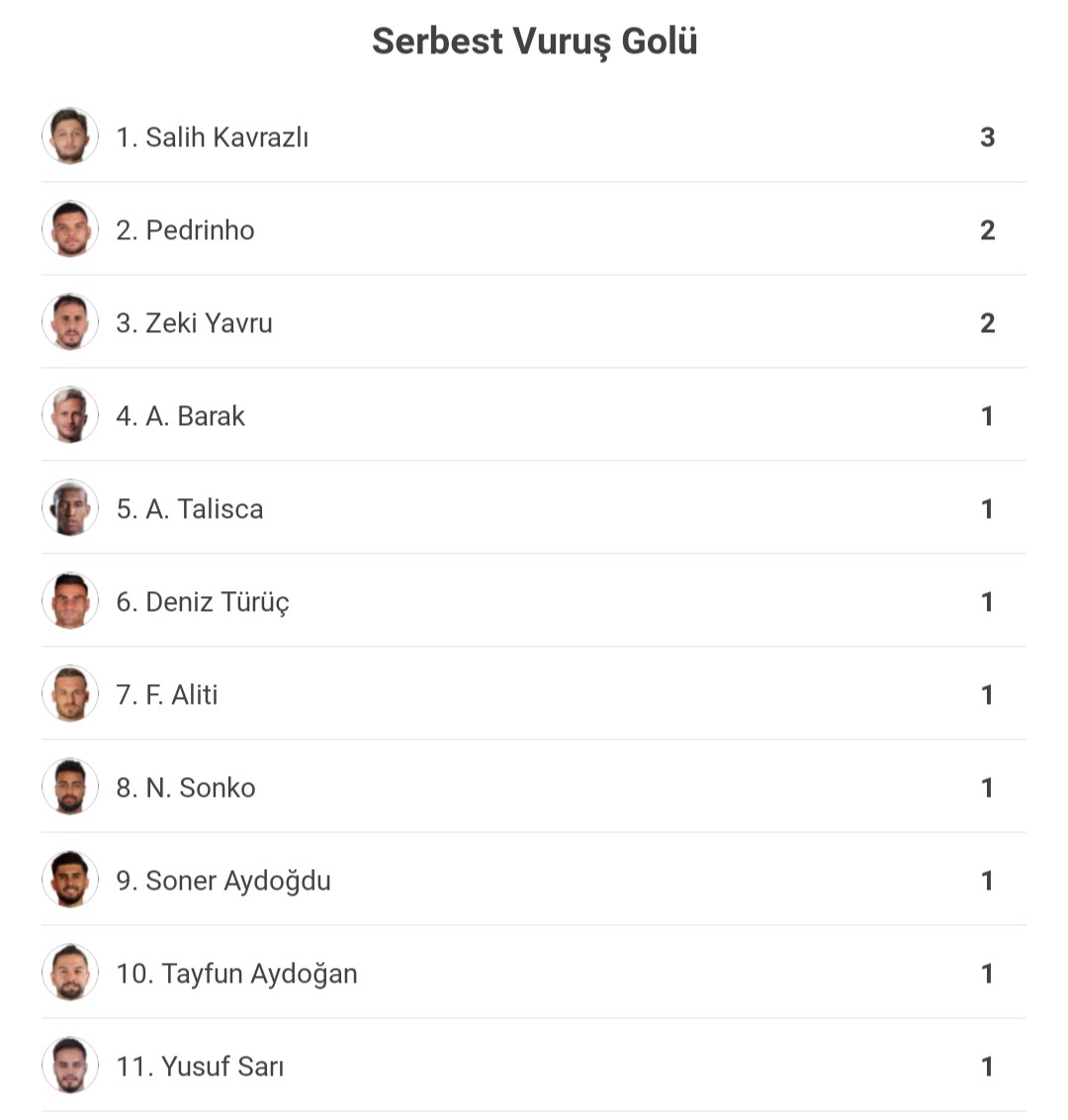
Task: Open F. Aliti's player avatar
Action: pos(70,694)
